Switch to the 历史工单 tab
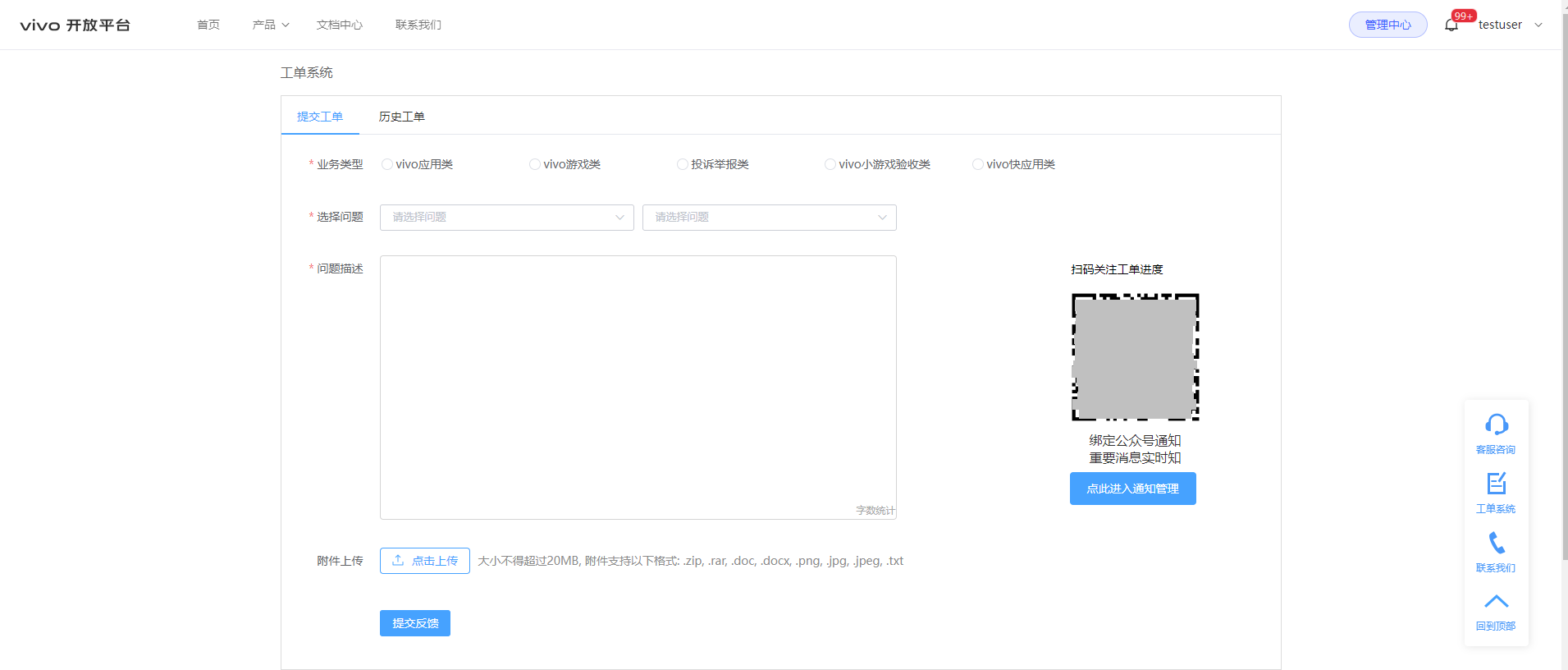Viewport: 1568px width, 670px height. pos(401,117)
